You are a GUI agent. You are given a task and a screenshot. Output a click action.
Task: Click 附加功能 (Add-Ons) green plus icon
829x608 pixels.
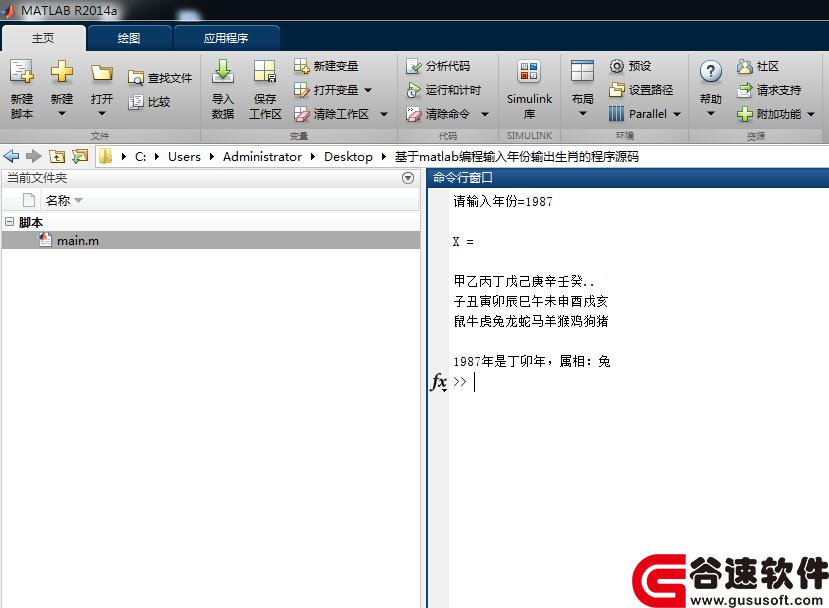coord(744,114)
